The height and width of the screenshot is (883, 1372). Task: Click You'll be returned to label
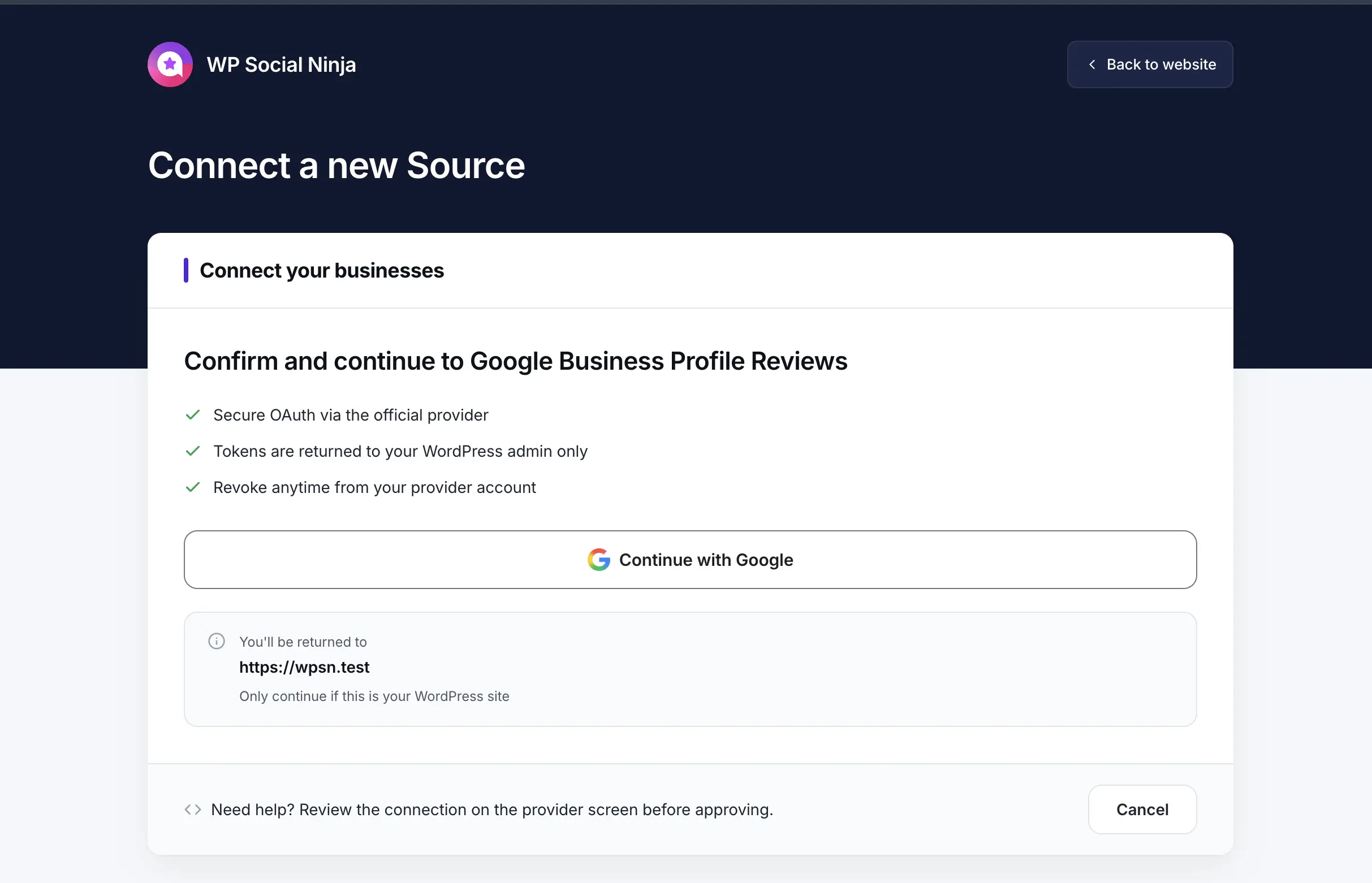point(303,642)
